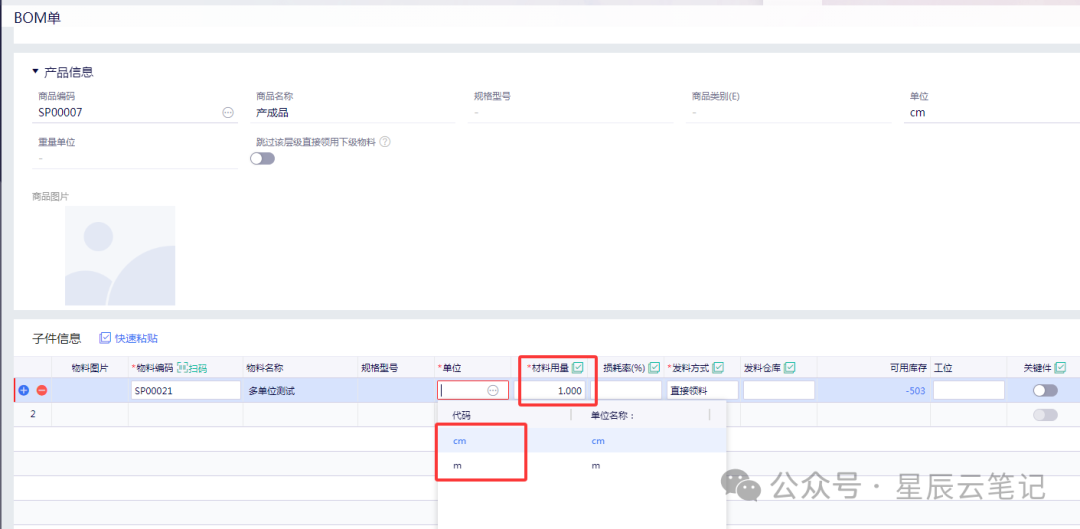Click the 规格型号 column header in table
The image size is (1080, 529).
(380, 368)
